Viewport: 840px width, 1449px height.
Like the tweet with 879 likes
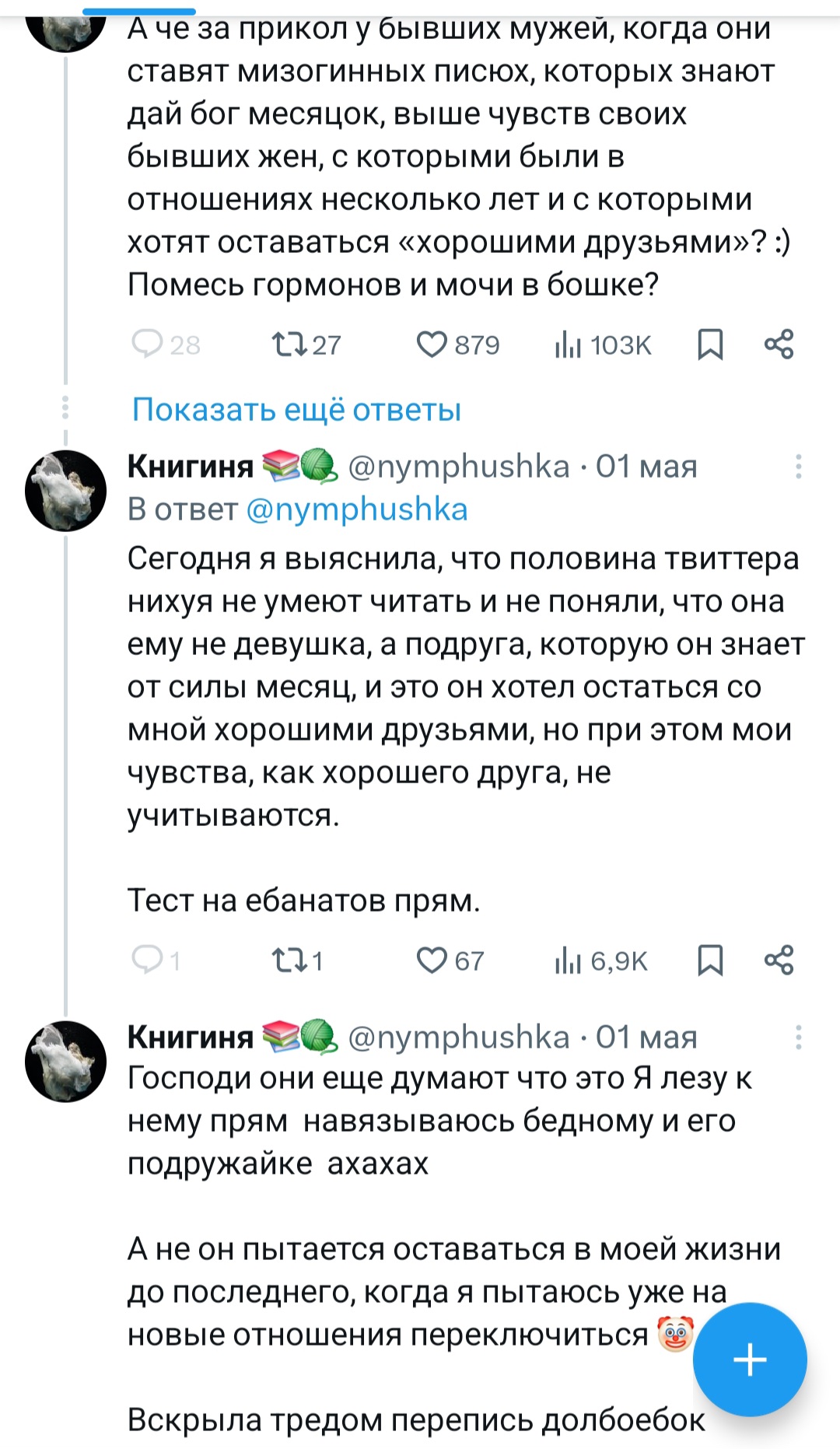pyautogui.click(x=432, y=344)
